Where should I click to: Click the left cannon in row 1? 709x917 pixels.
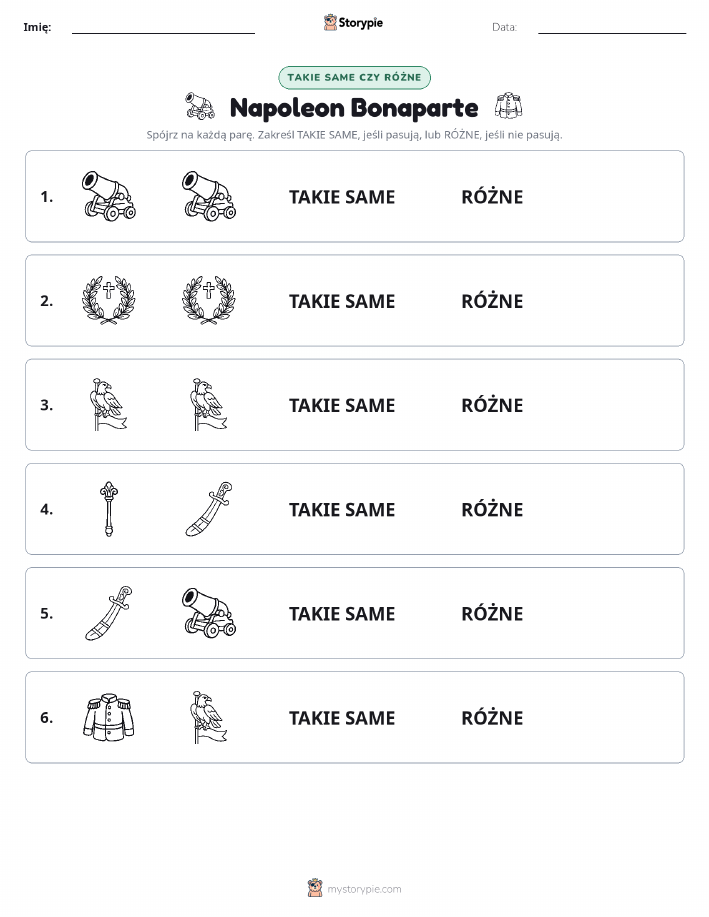pyautogui.click(x=109, y=196)
